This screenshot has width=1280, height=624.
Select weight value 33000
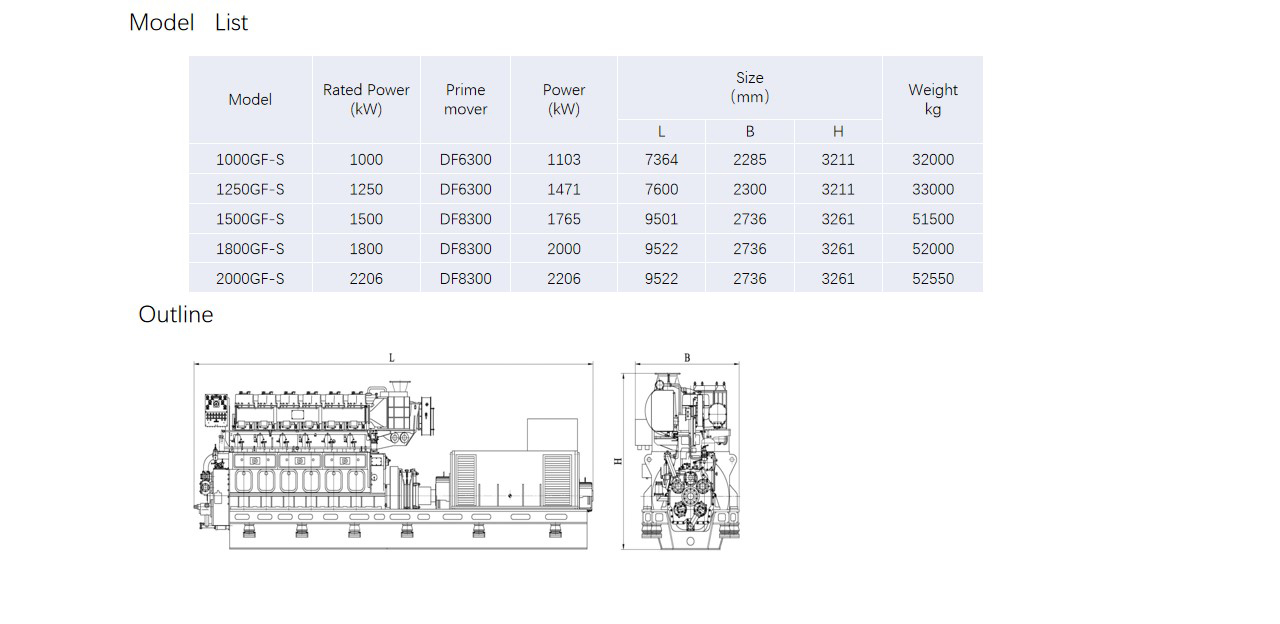click(933, 189)
